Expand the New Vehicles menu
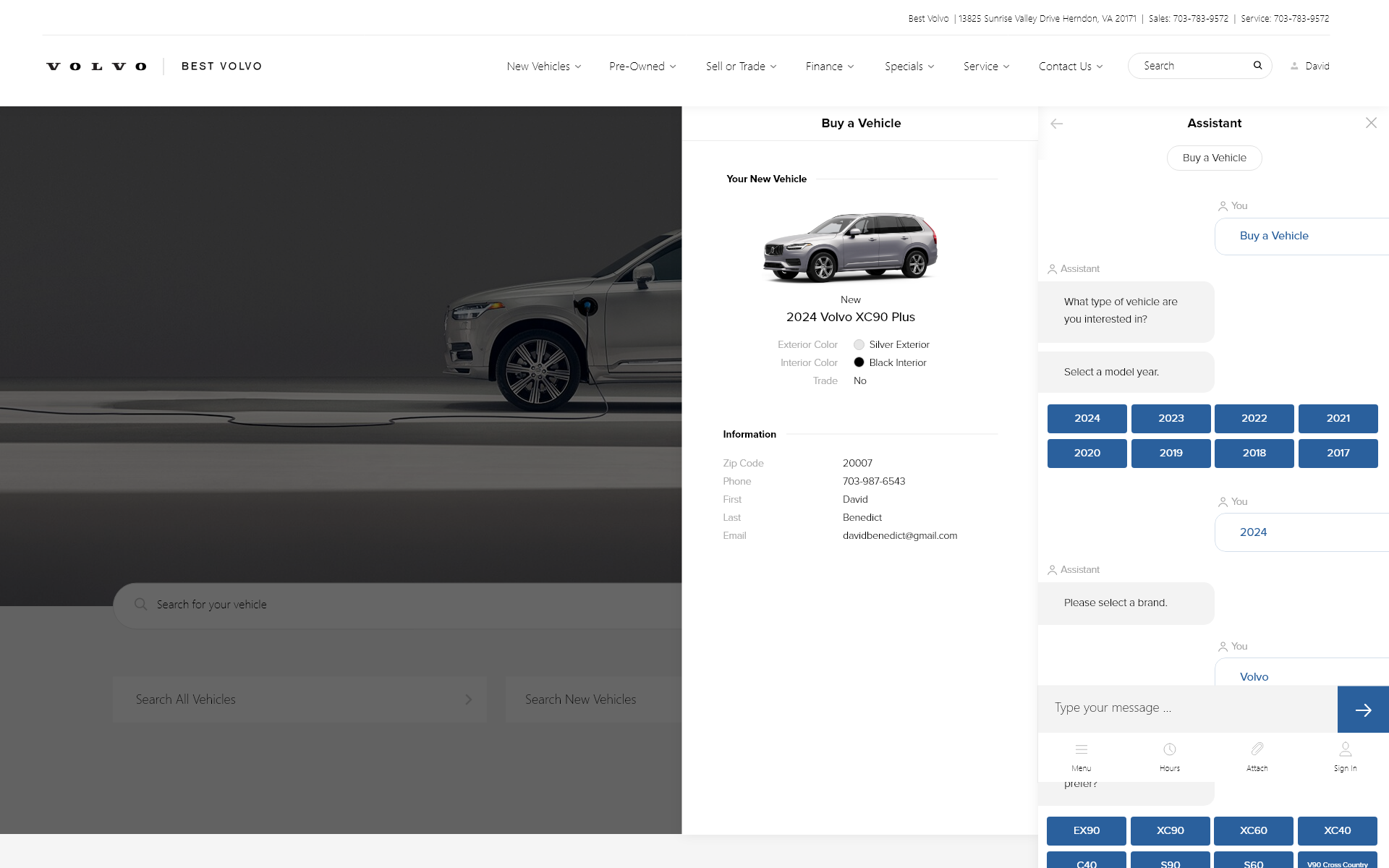 pos(544,67)
